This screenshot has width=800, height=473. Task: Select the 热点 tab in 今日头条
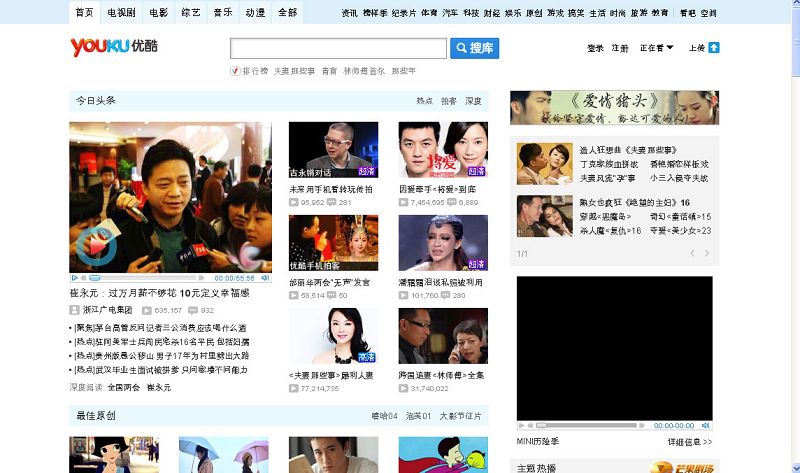(x=424, y=101)
